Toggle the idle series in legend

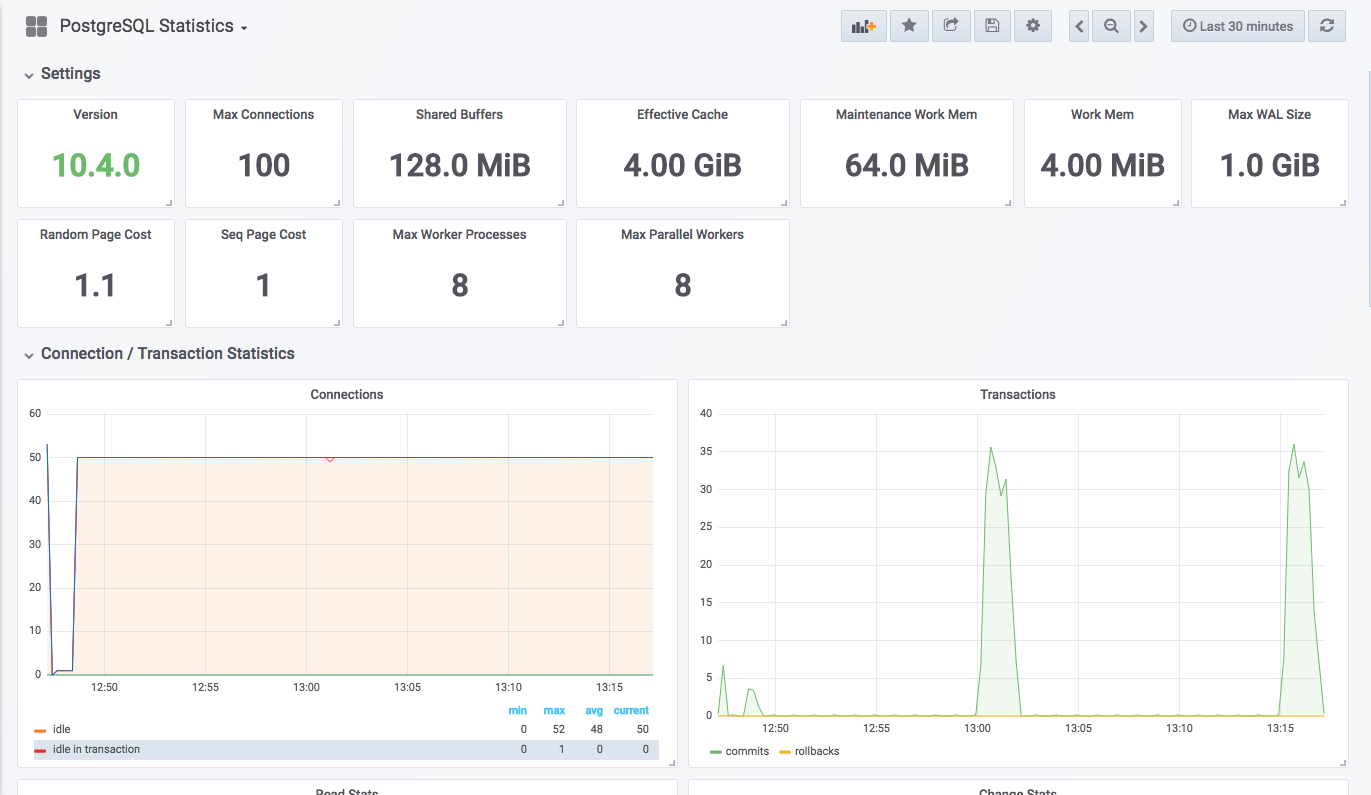pyautogui.click(x=62, y=730)
